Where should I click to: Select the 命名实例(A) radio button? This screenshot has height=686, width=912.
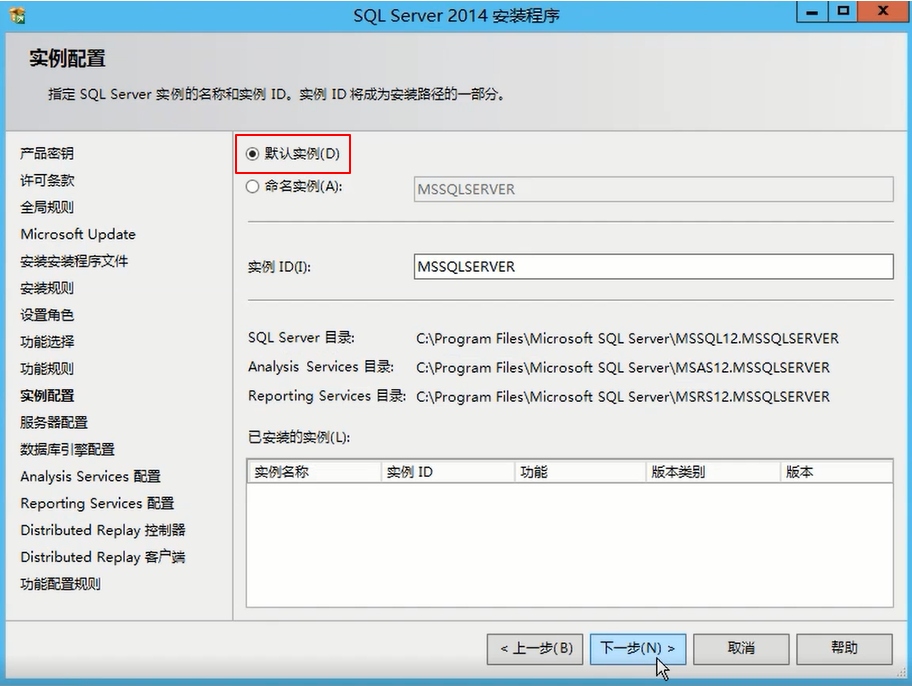tap(252, 187)
